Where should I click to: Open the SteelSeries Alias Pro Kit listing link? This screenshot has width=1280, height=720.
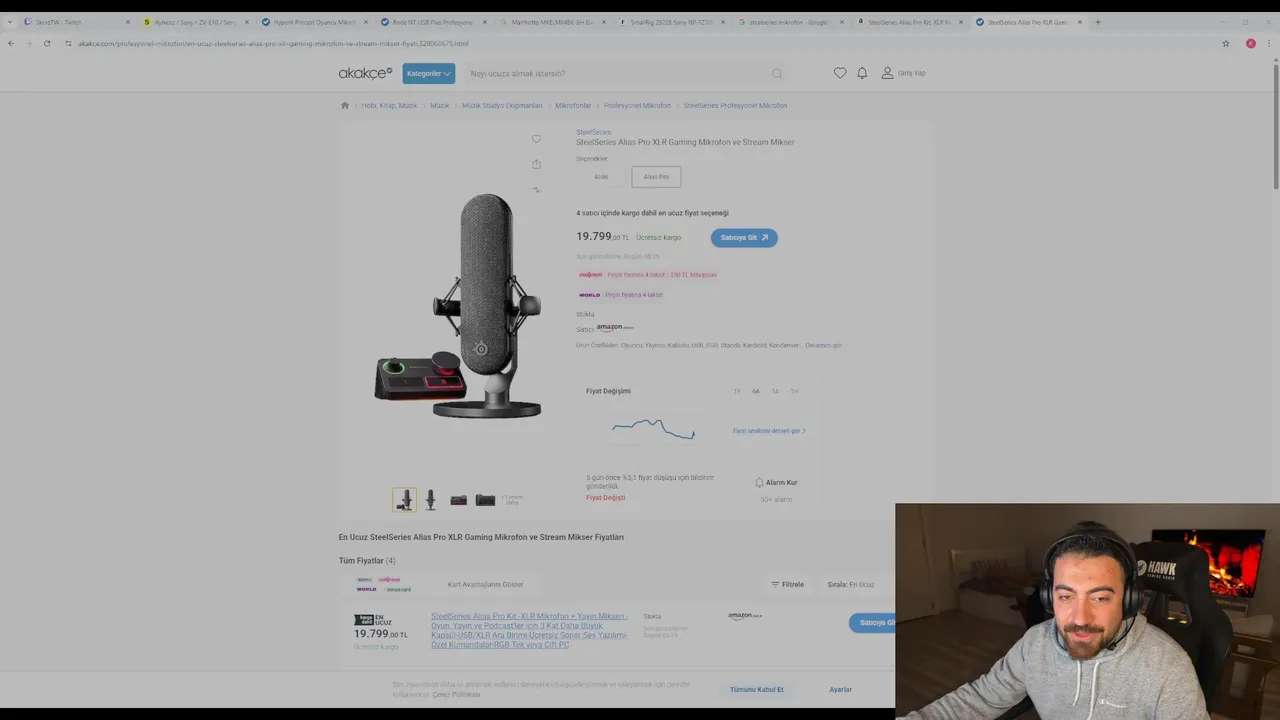pos(530,631)
